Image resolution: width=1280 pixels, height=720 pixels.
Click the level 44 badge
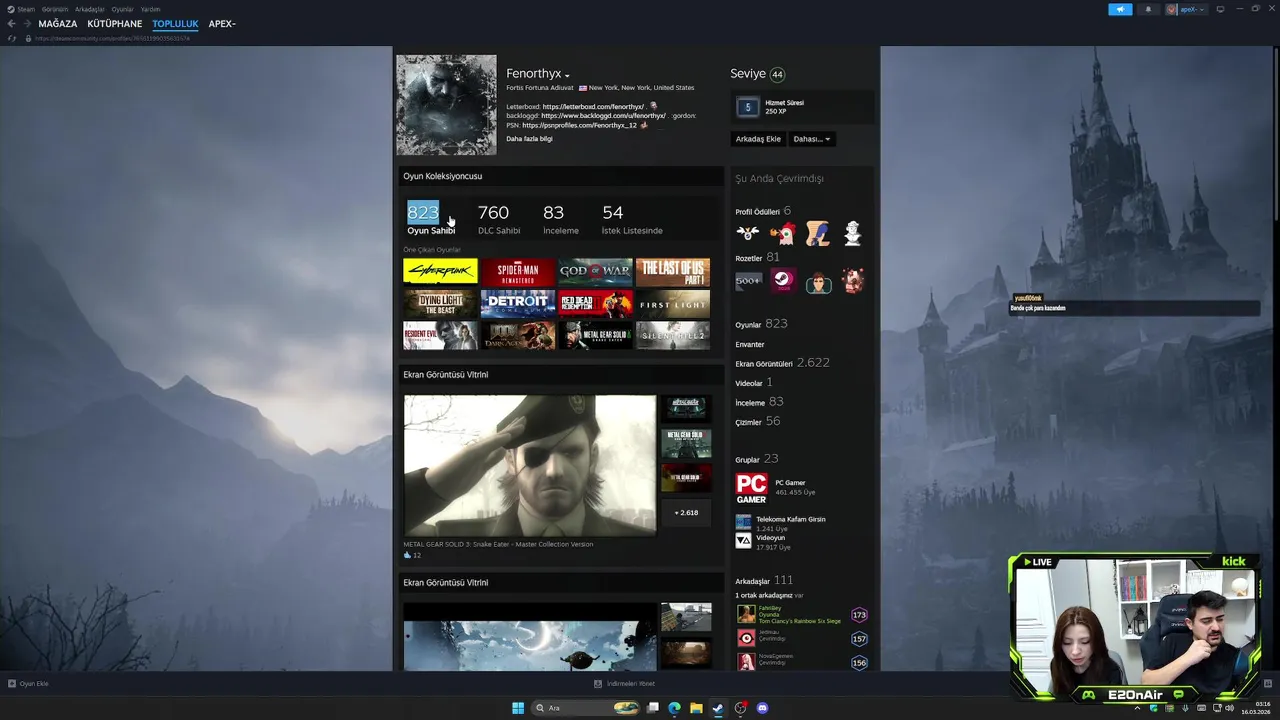click(777, 74)
